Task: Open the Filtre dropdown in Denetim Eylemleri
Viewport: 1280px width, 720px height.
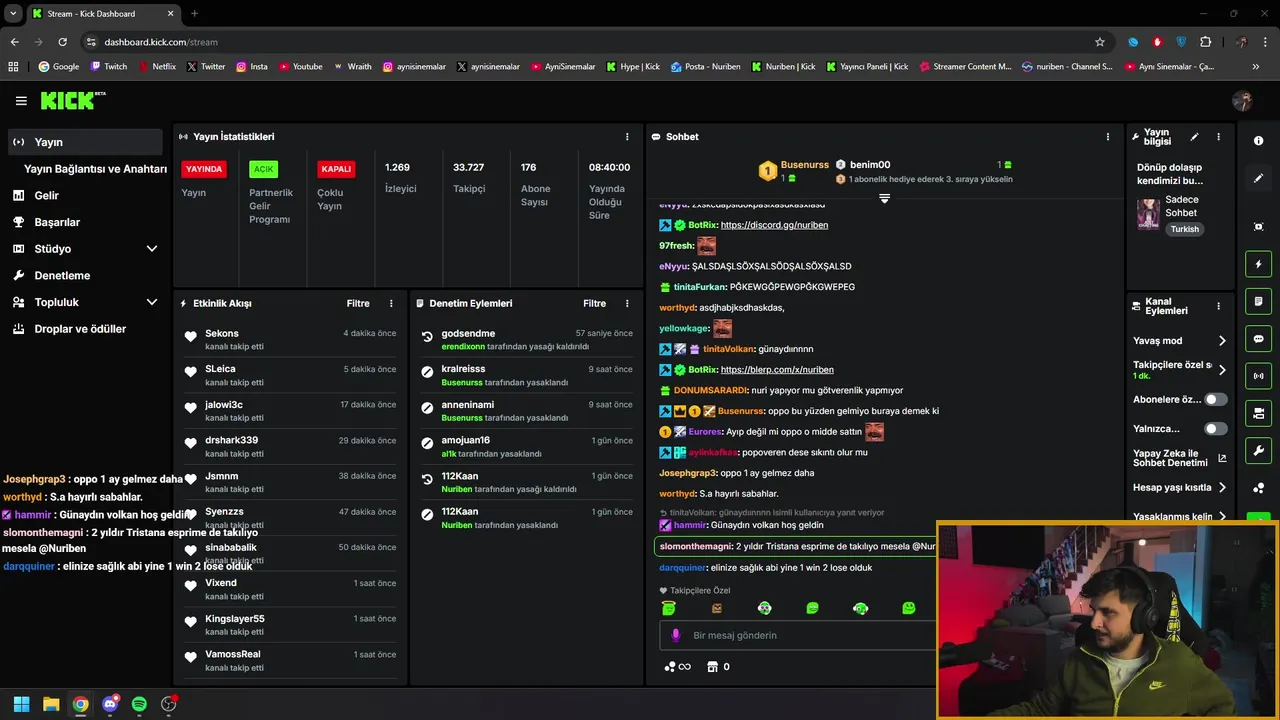Action: [x=594, y=303]
